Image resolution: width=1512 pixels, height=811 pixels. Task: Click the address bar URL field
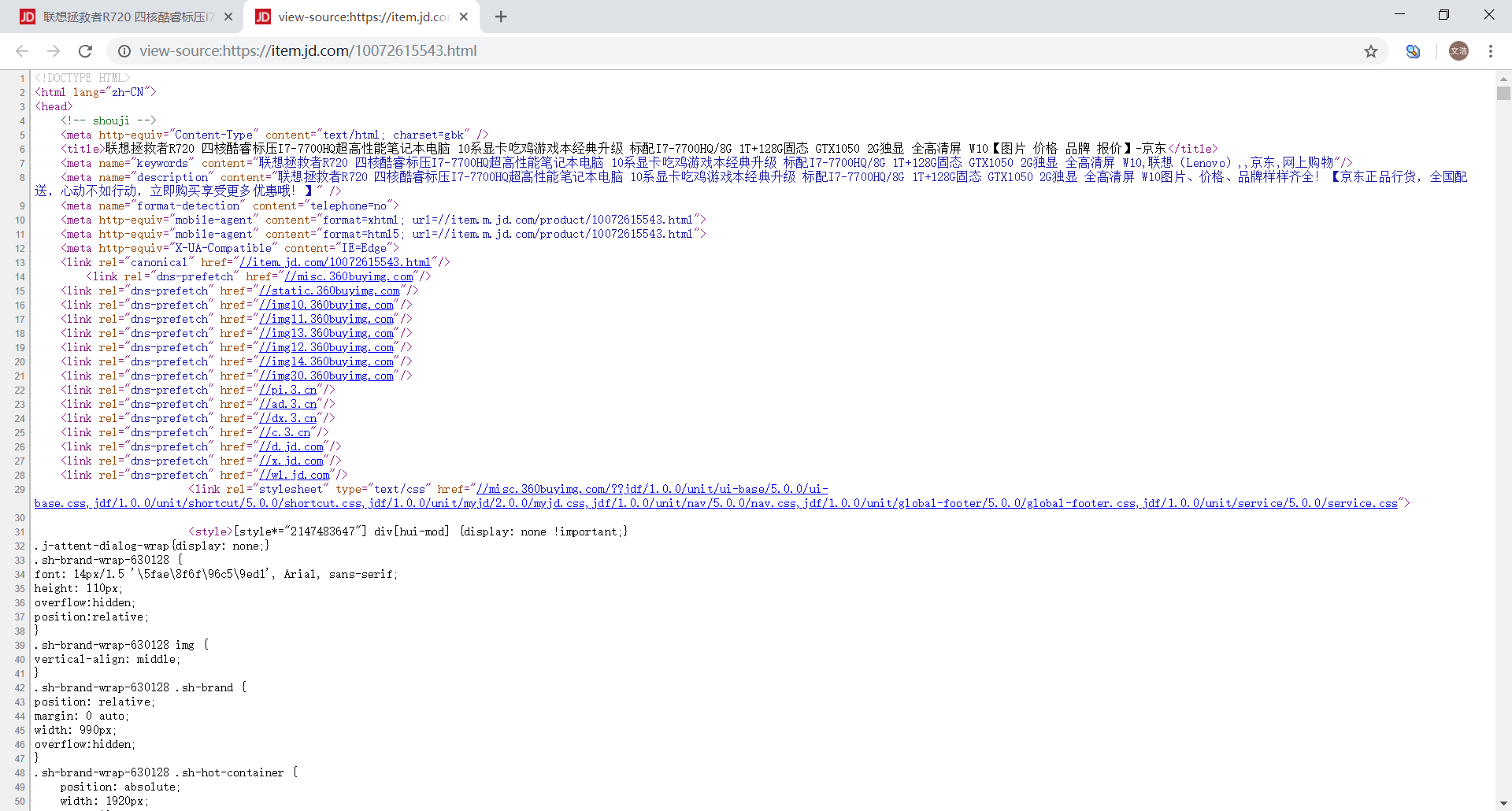tap(740, 51)
